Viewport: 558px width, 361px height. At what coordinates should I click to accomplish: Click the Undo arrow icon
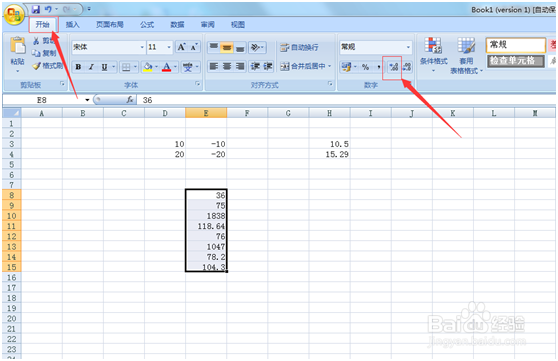(48, 9)
